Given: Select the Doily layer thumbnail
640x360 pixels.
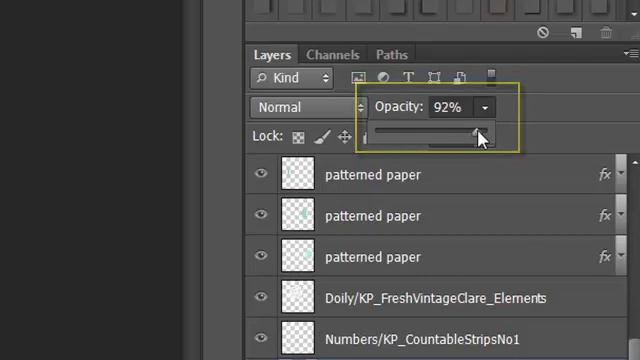Looking at the screenshot, I should coord(298,297).
